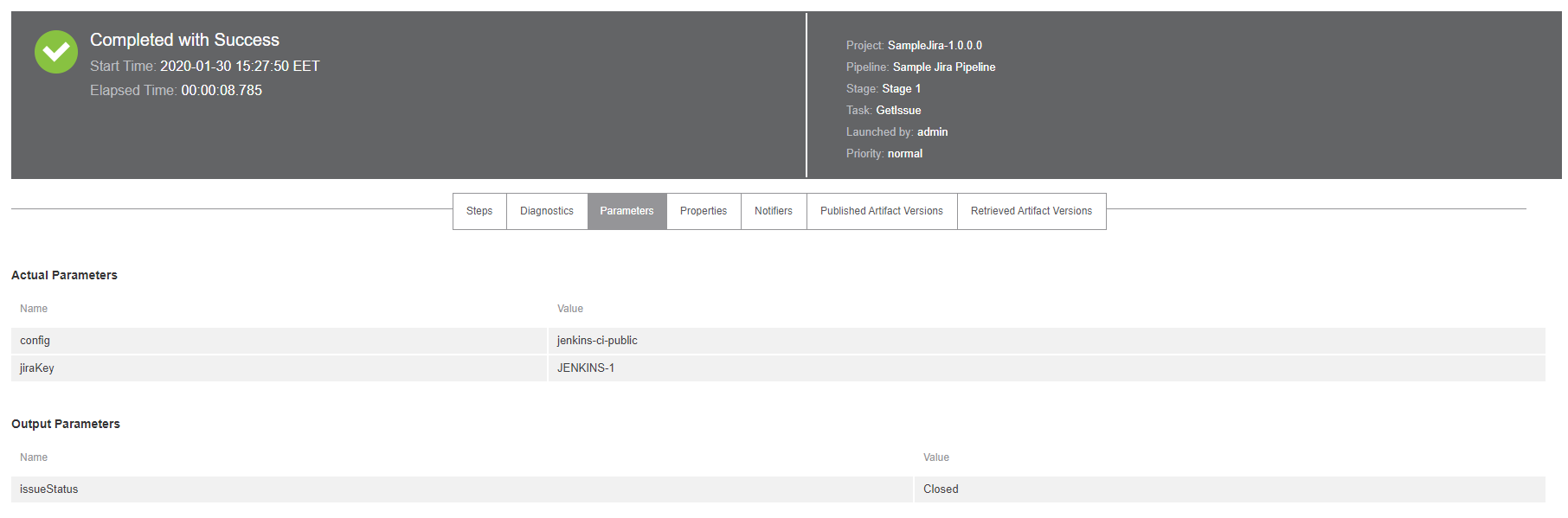Click the task name GetIssue

pyautogui.click(x=898, y=110)
